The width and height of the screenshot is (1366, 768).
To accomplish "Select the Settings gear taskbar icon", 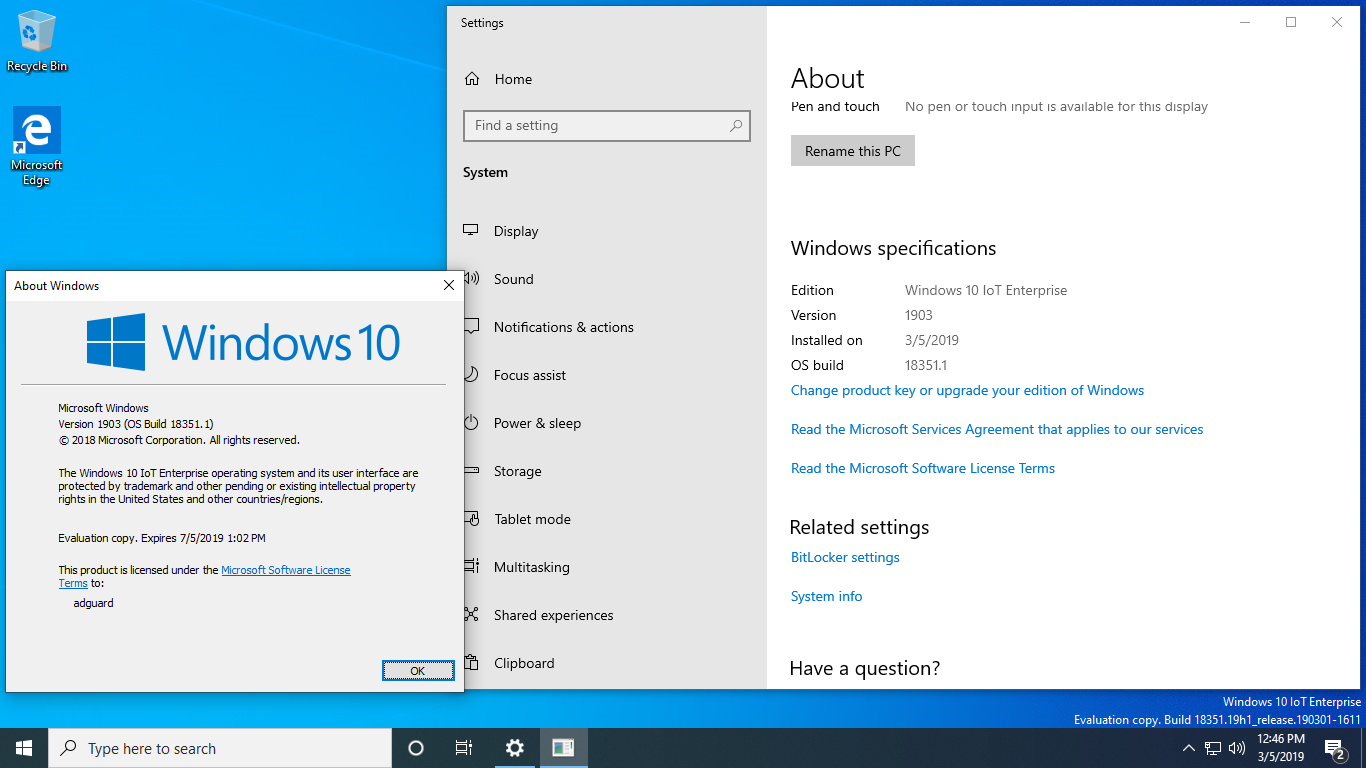I will 514,748.
